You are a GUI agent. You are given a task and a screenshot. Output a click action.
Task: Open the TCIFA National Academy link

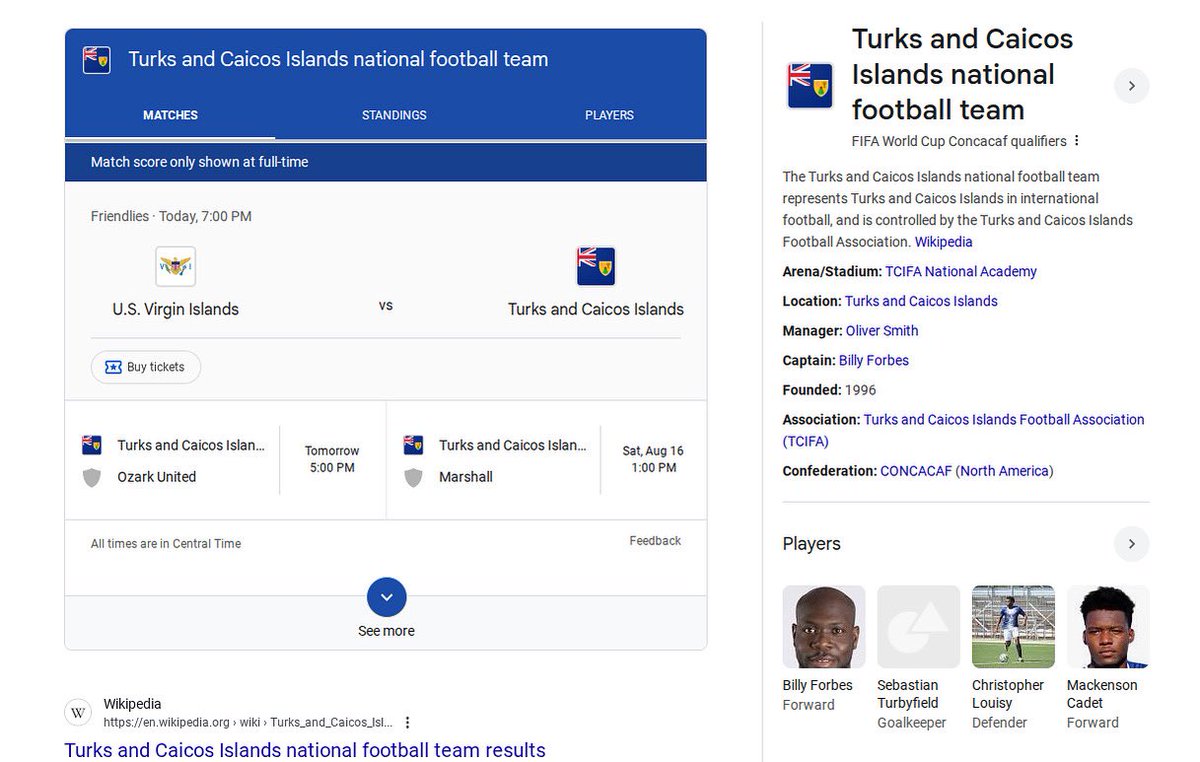click(961, 272)
